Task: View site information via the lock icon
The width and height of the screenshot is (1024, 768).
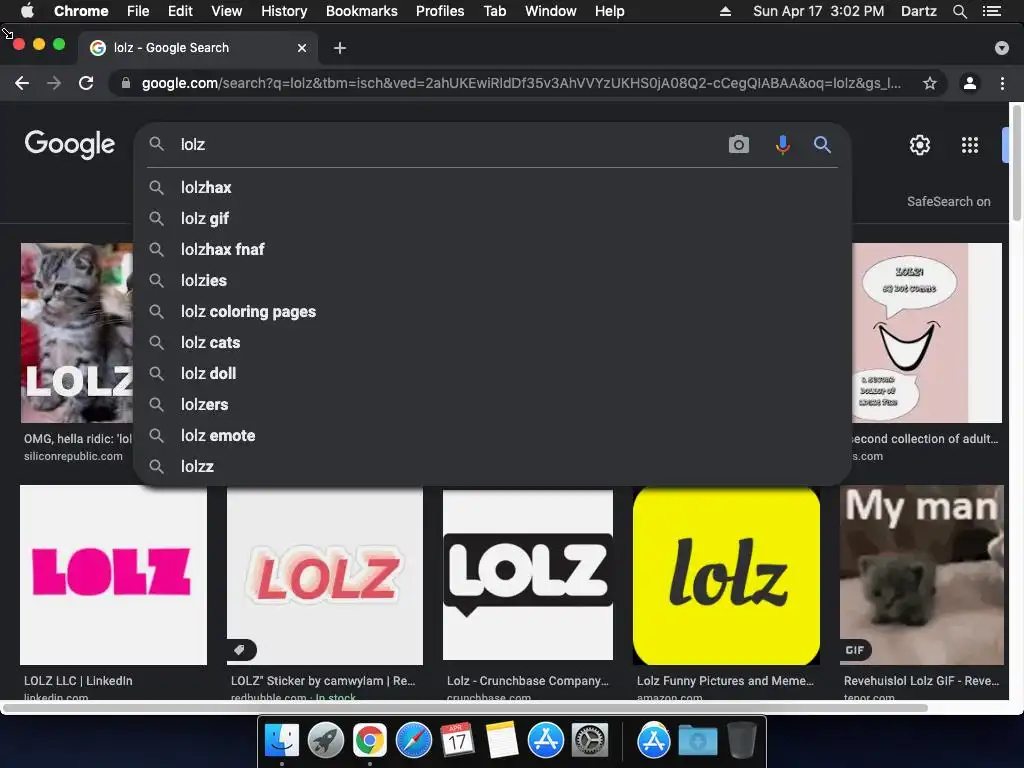Action: pos(126,83)
